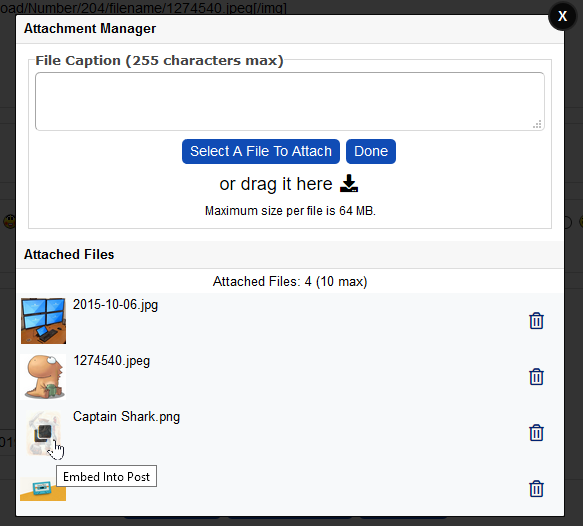Open the multi-monitor 2015-10-06.jpg thumbnail
583x526 pixels.
(x=43, y=321)
